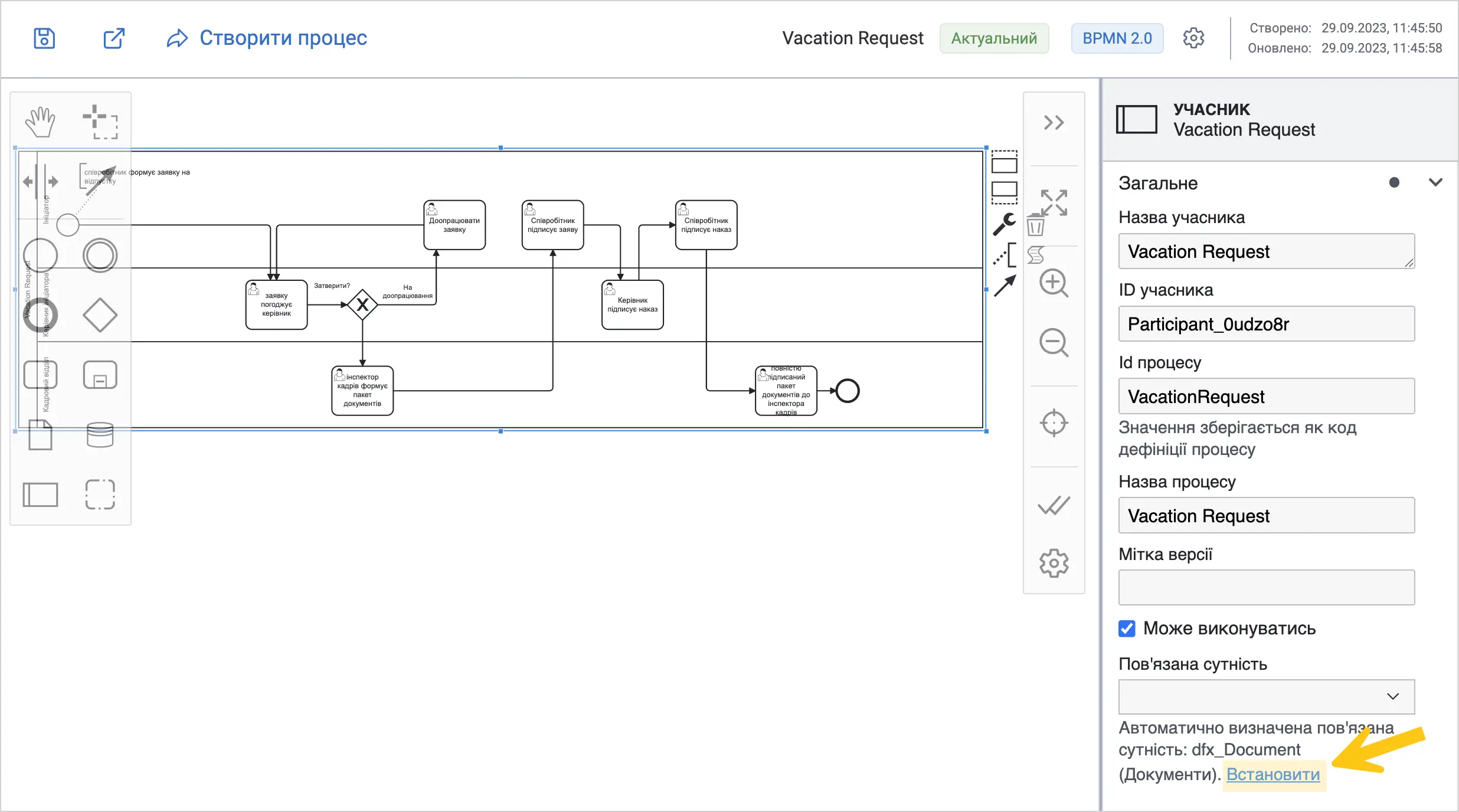Screen dimensions: 1459x812
Task: Click the Оновлено timestamp text
Action: click(x=1344, y=48)
